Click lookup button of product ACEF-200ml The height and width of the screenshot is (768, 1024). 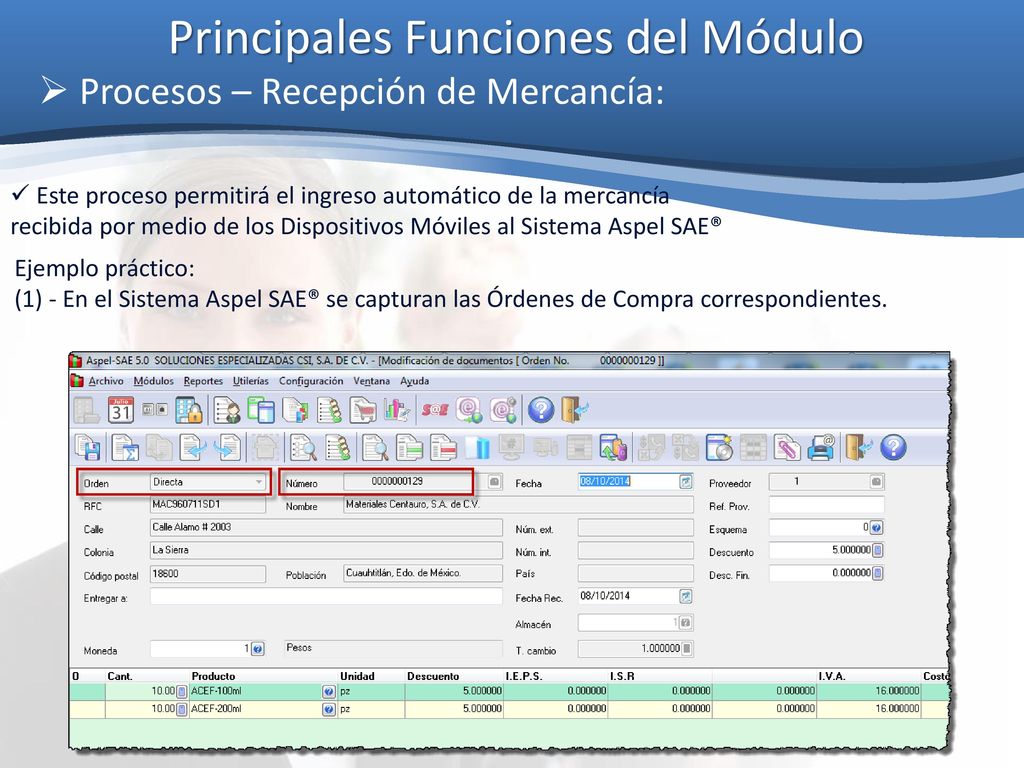pyautogui.click(x=329, y=709)
